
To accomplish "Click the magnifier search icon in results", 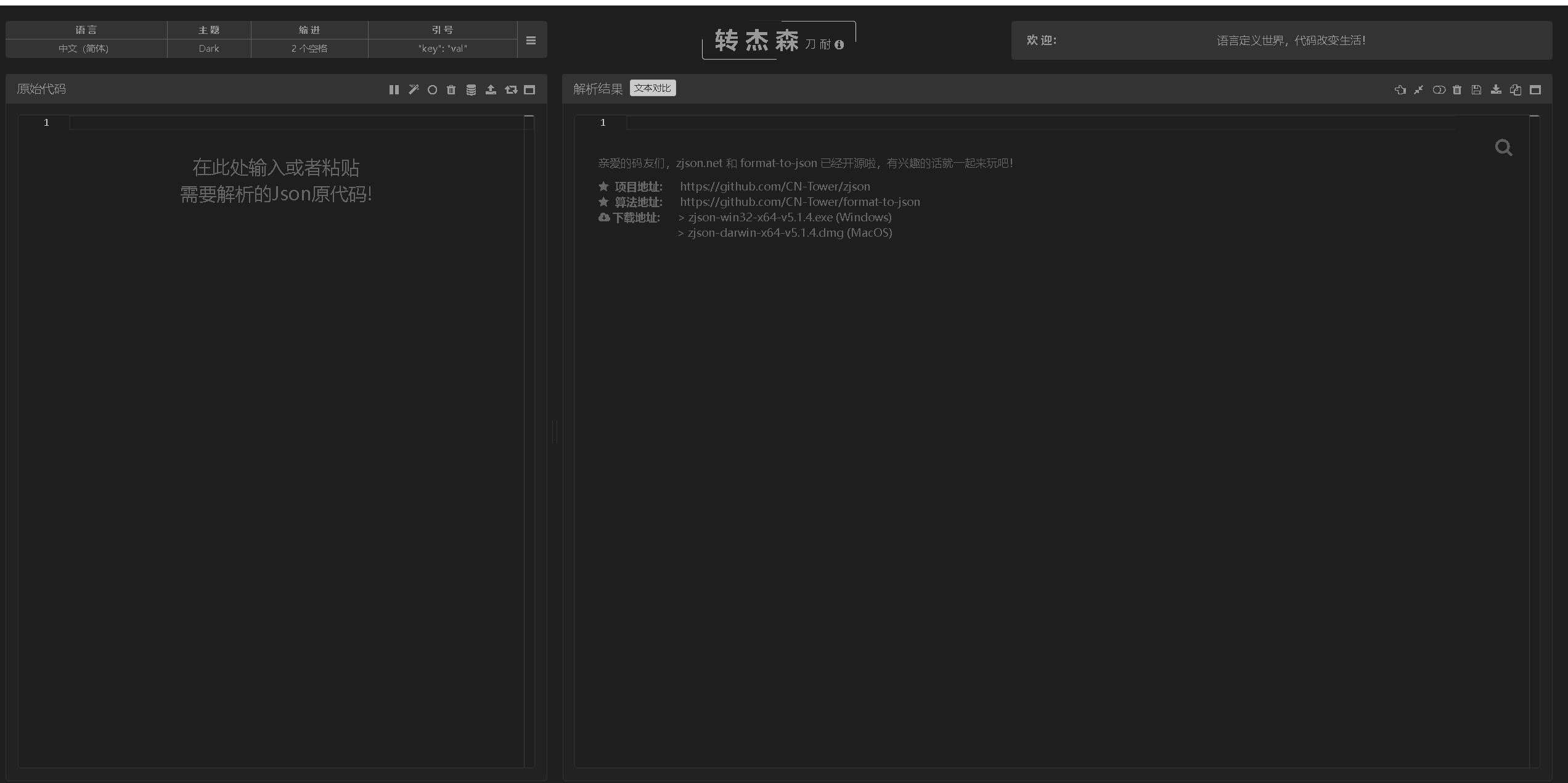I will point(1503,148).
